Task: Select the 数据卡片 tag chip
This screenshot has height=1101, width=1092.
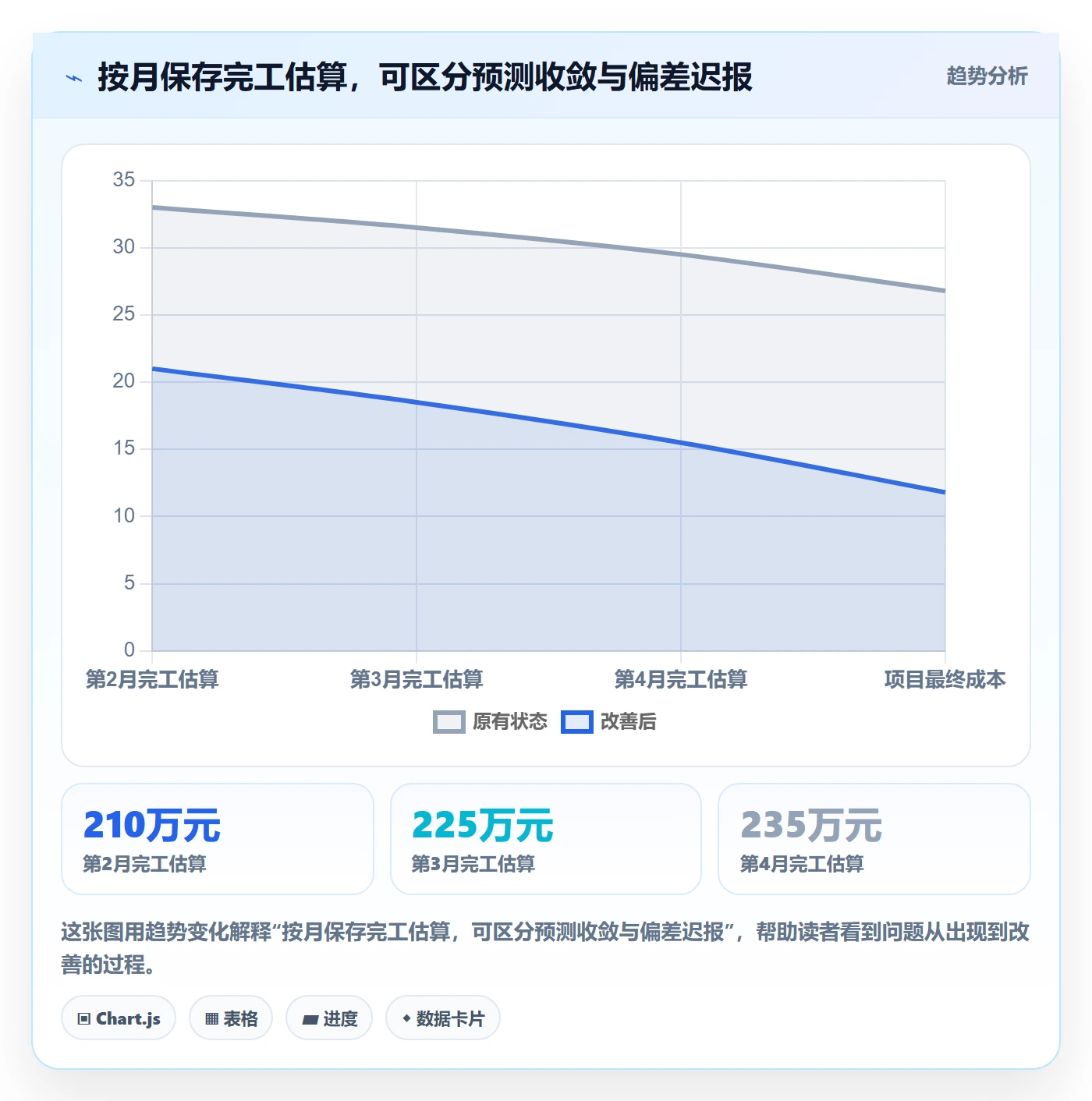Action: point(443,1018)
